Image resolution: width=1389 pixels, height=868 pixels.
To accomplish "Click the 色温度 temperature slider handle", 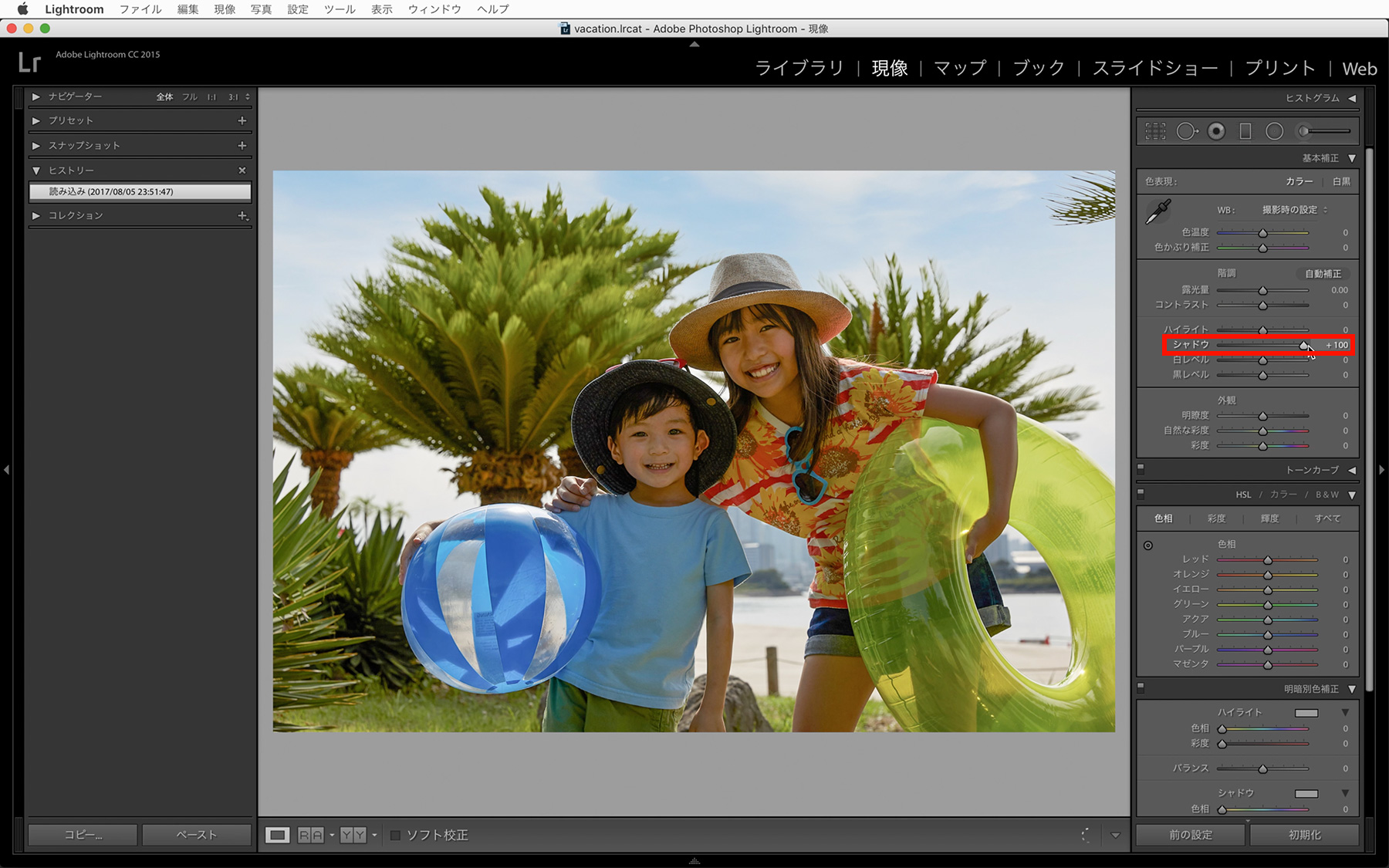I will pyautogui.click(x=1262, y=233).
